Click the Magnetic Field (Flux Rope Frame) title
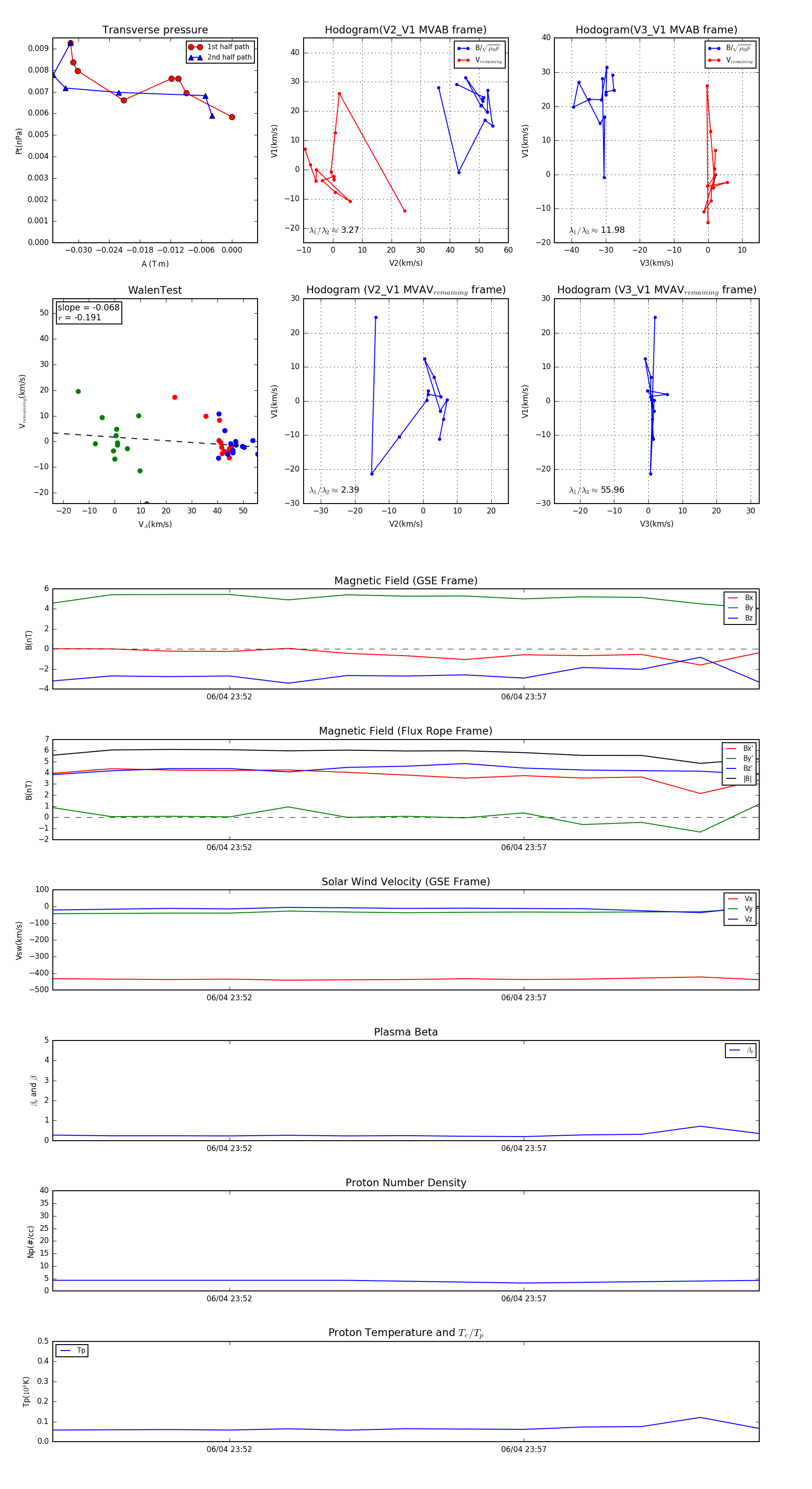Viewport: 812px width, 1489px height. click(x=405, y=731)
